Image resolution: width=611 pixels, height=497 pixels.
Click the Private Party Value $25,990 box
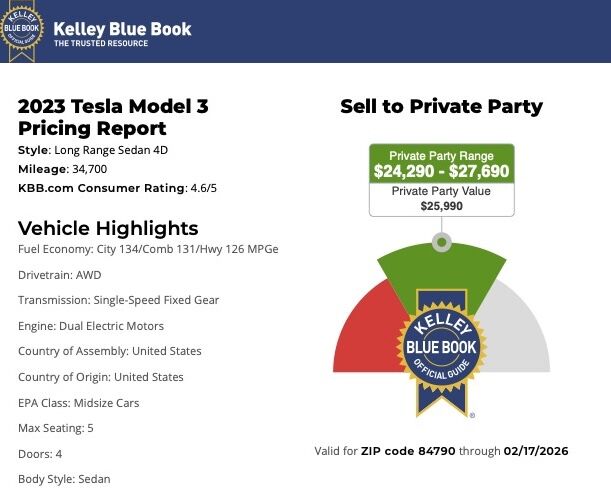coord(441,199)
